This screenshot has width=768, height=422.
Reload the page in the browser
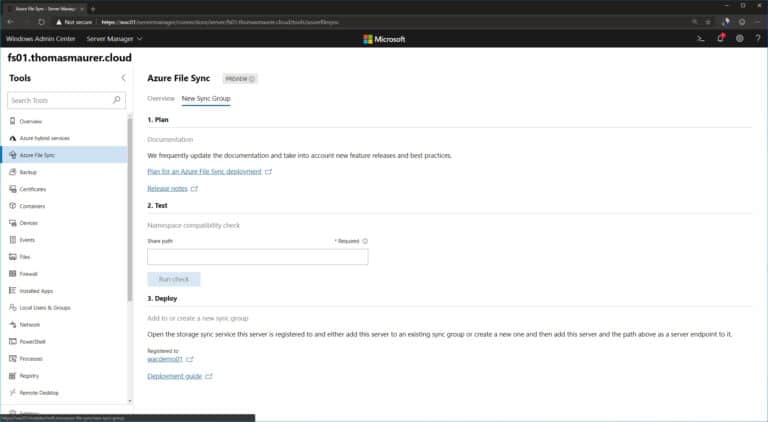pos(42,22)
